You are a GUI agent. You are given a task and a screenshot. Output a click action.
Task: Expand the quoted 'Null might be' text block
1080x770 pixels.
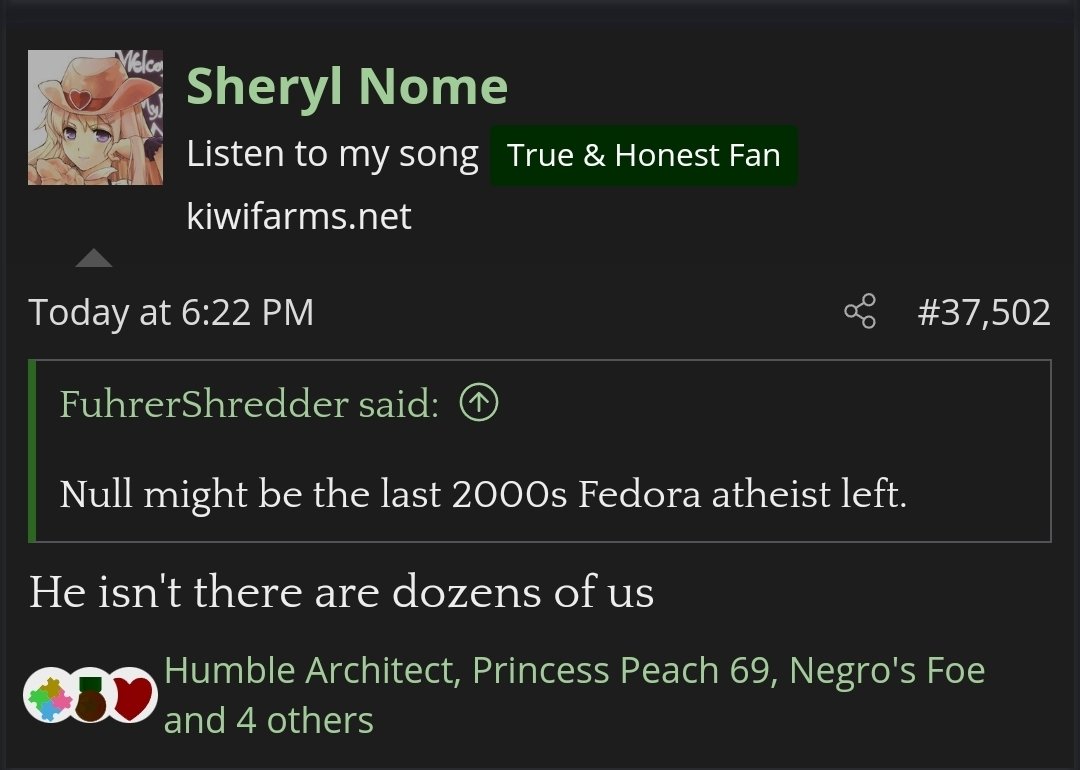point(483,493)
